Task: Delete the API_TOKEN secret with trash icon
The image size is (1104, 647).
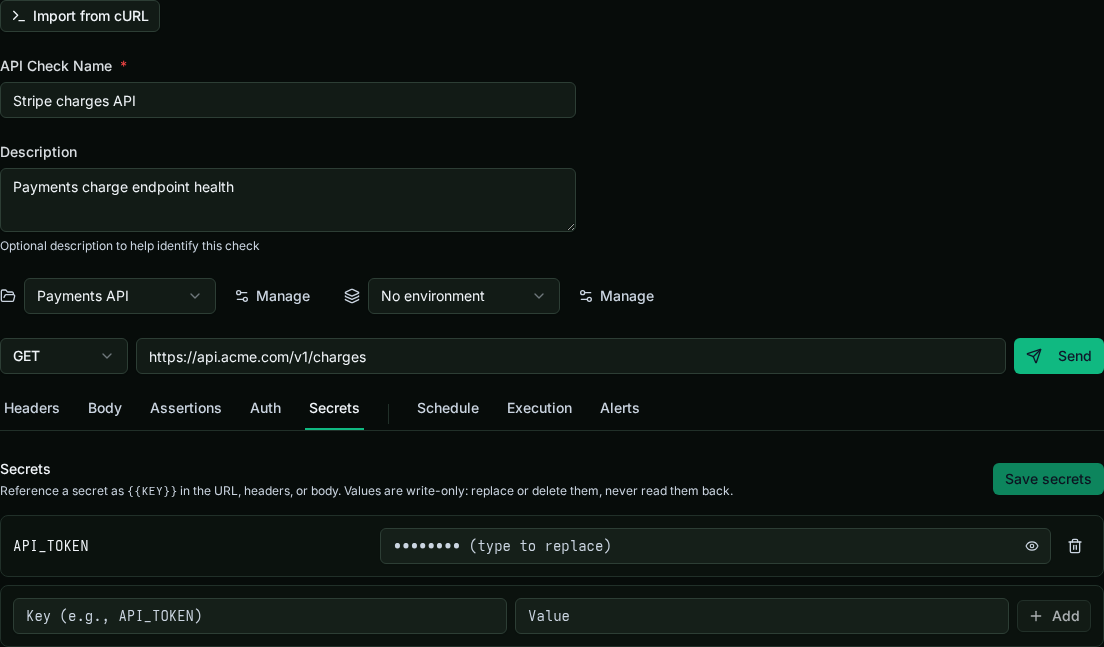Action: tap(1074, 546)
